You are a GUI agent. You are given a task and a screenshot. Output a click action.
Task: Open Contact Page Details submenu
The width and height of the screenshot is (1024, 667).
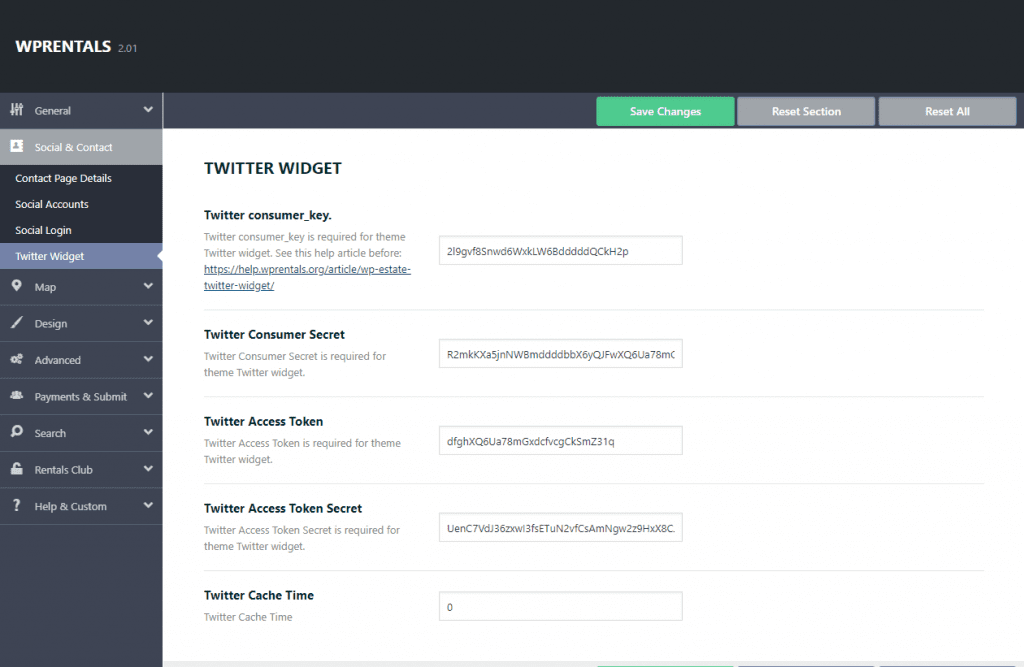click(x=63, y=178)
